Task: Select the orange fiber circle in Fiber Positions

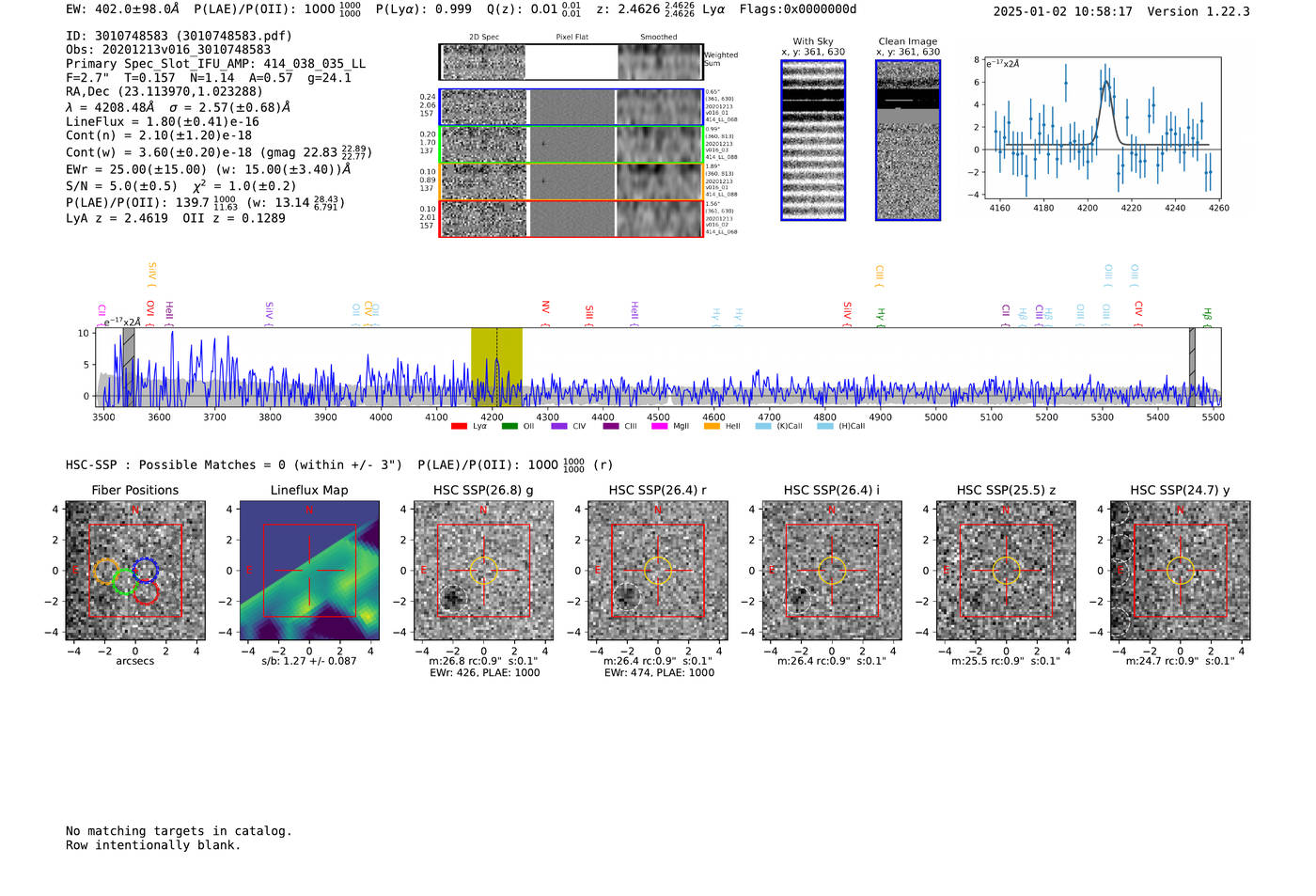Action: (x=106, y=571)
